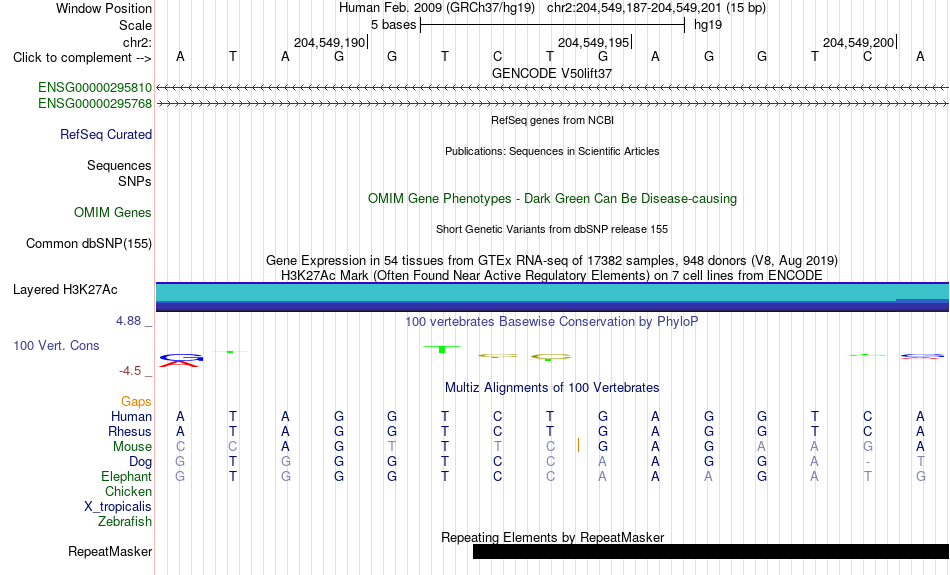Image resolution: width=950 pixels, height=575 pixels.
Task: Select the Elephant species label
Action: tap(126, 477)
